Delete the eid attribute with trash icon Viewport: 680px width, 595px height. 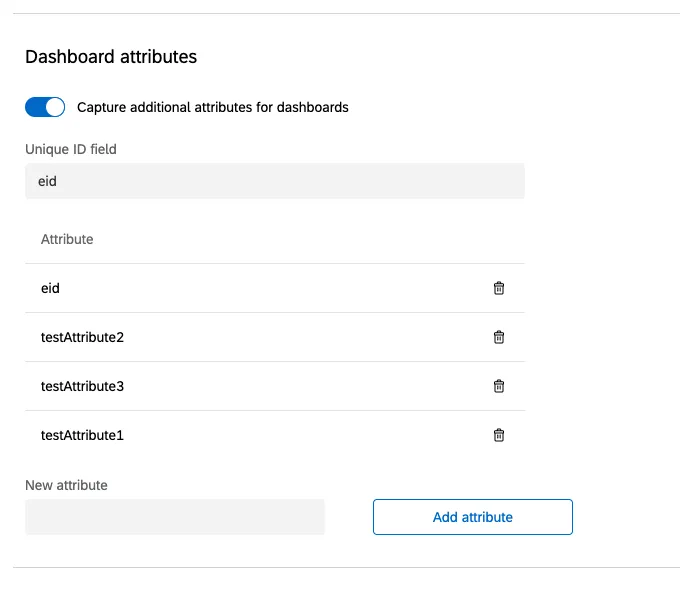tap(499, 288)
